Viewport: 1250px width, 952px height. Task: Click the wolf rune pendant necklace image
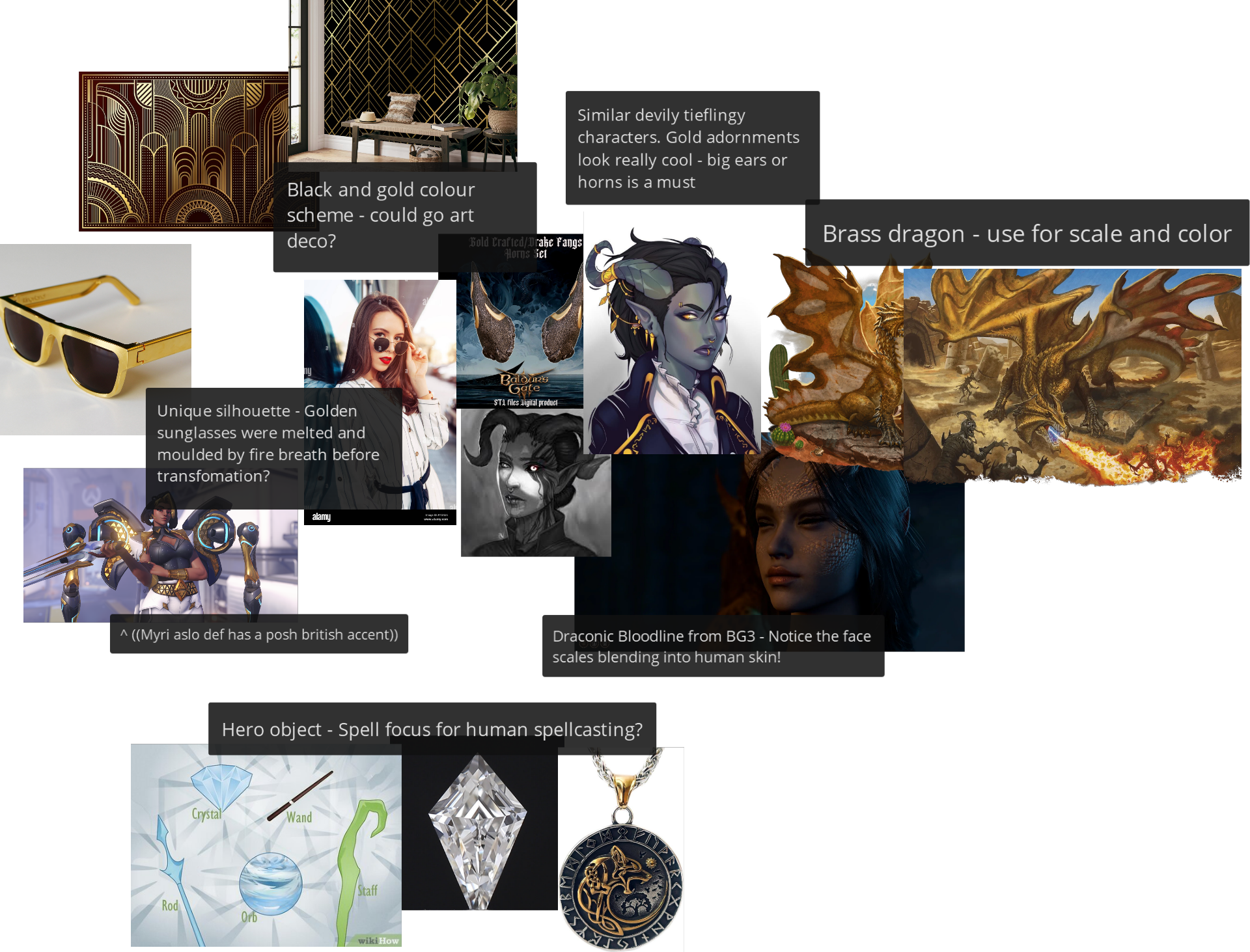[621, 849]
